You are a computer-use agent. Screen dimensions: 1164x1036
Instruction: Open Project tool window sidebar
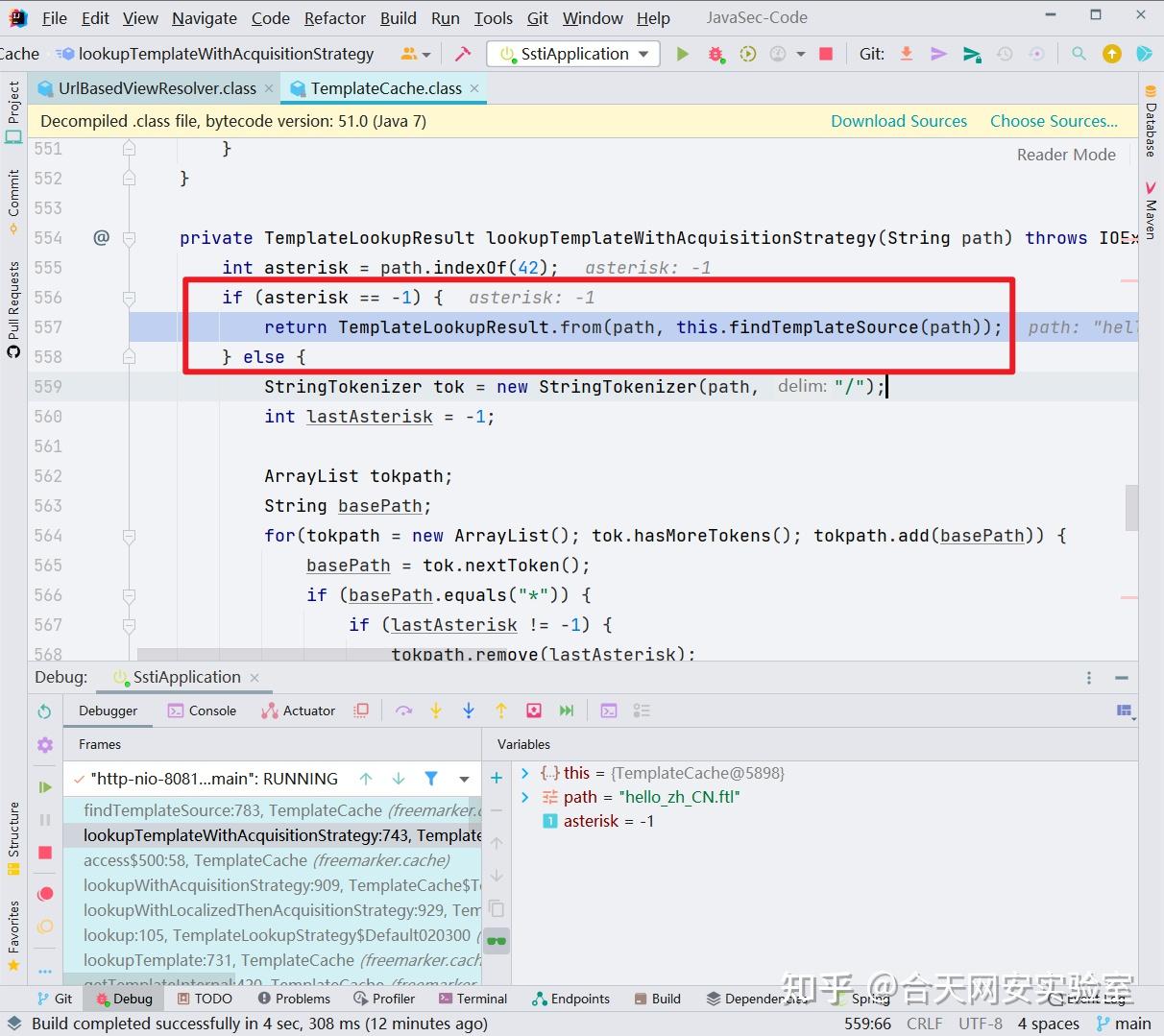tap(13, 111)
